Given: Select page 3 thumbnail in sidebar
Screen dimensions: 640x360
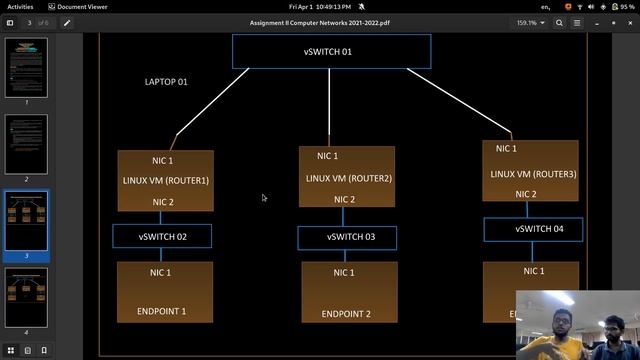Looking at the screenshot, I should point(27,221).
